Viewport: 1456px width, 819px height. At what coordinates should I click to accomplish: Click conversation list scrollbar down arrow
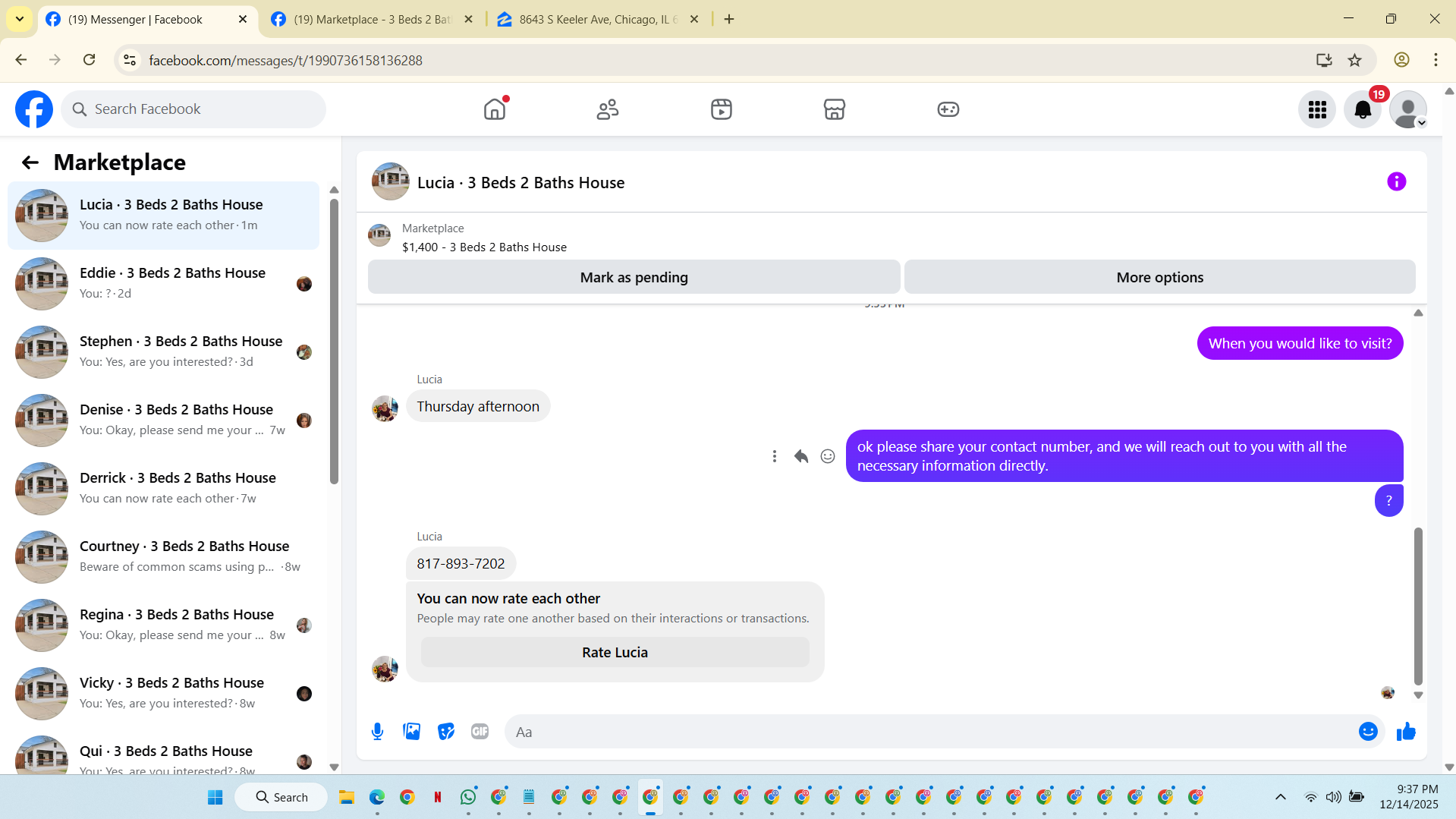click(334, 767)
